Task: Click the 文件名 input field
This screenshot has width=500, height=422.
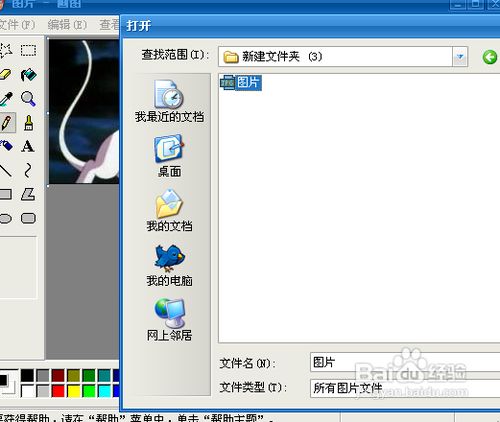Action: (x=405, y=362)
